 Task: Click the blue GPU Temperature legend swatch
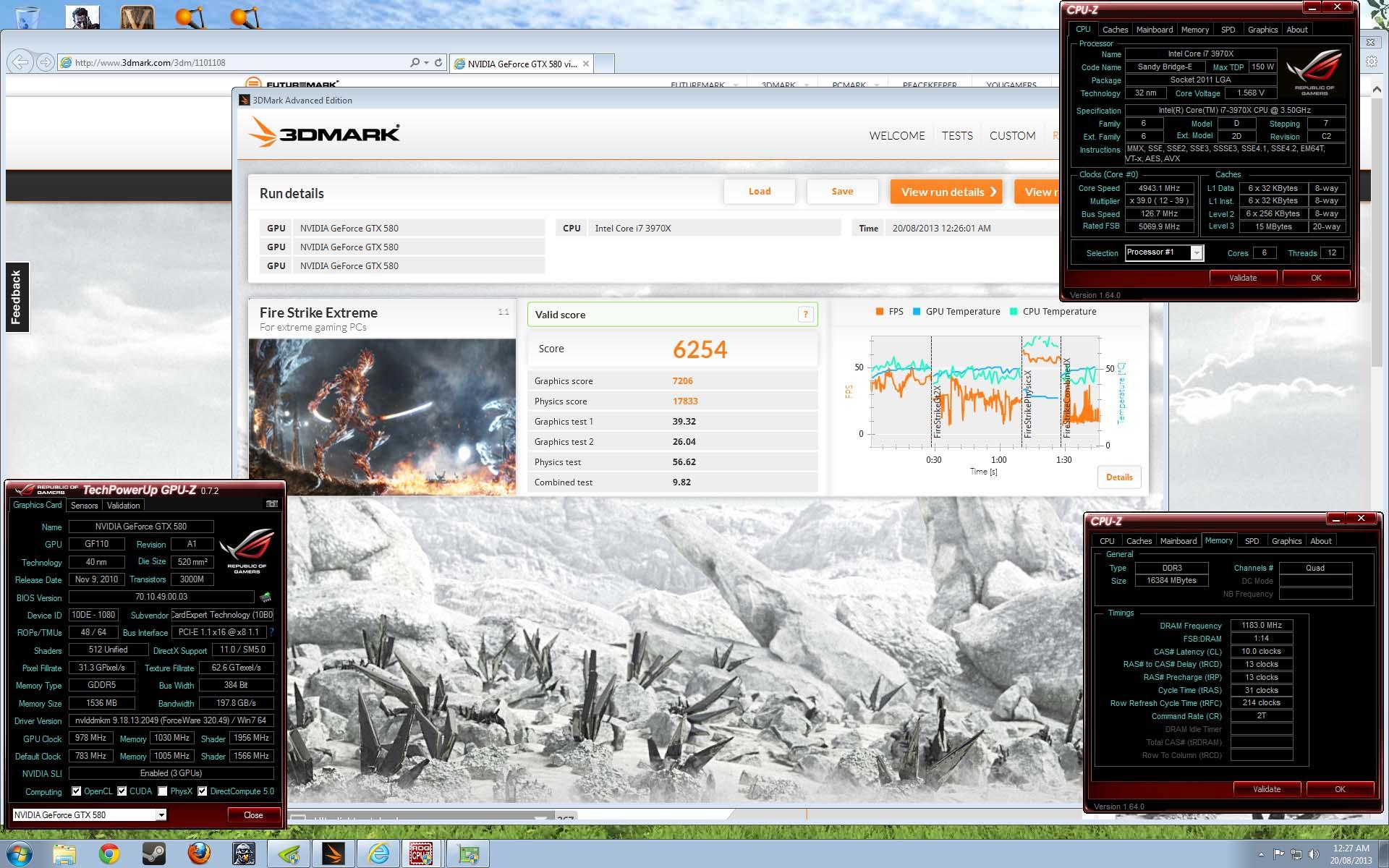coord(917,312)
